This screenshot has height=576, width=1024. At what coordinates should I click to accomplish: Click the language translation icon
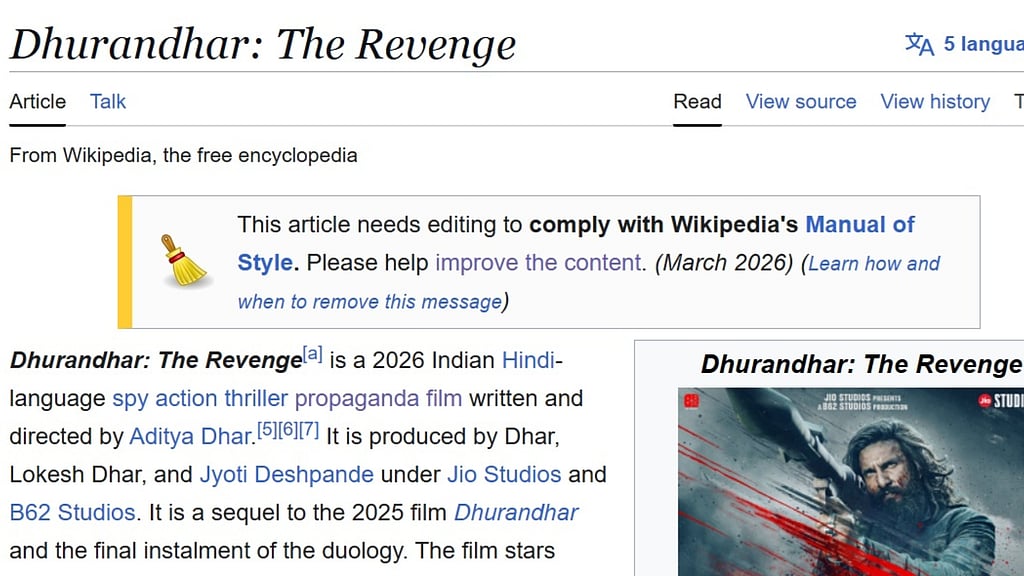pyautogui.click(x=919, y=45)
